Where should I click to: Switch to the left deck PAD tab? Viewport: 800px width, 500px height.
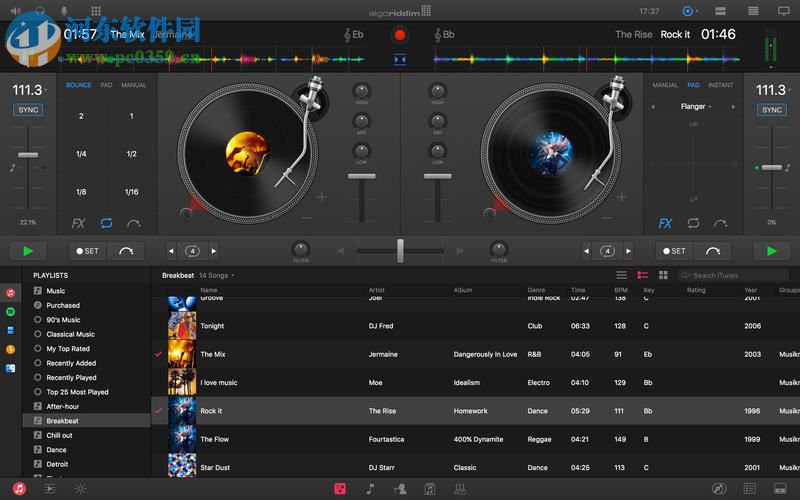point(107,85)
